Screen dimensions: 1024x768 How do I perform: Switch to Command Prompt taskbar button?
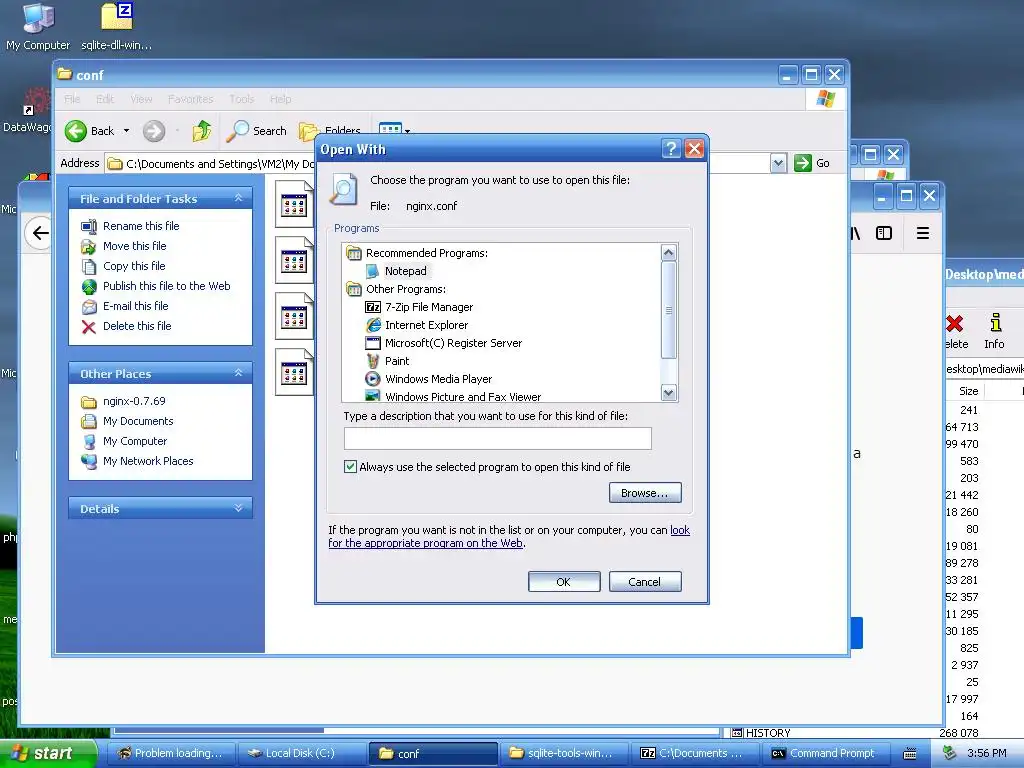825,754
